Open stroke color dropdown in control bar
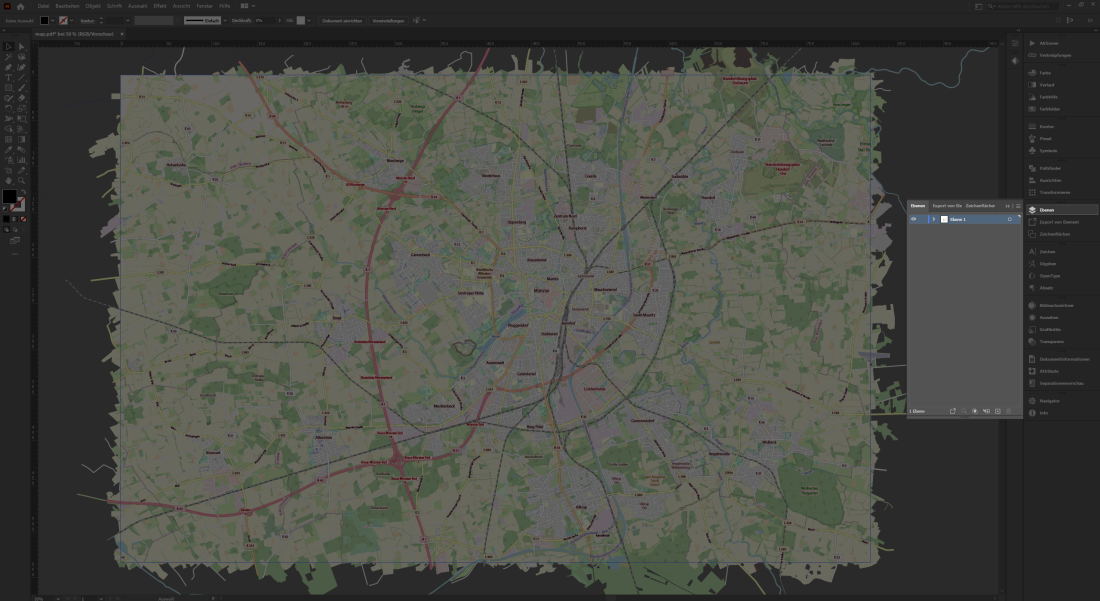1100x601 pixels. pyautogui.click(x=72, y=20)
